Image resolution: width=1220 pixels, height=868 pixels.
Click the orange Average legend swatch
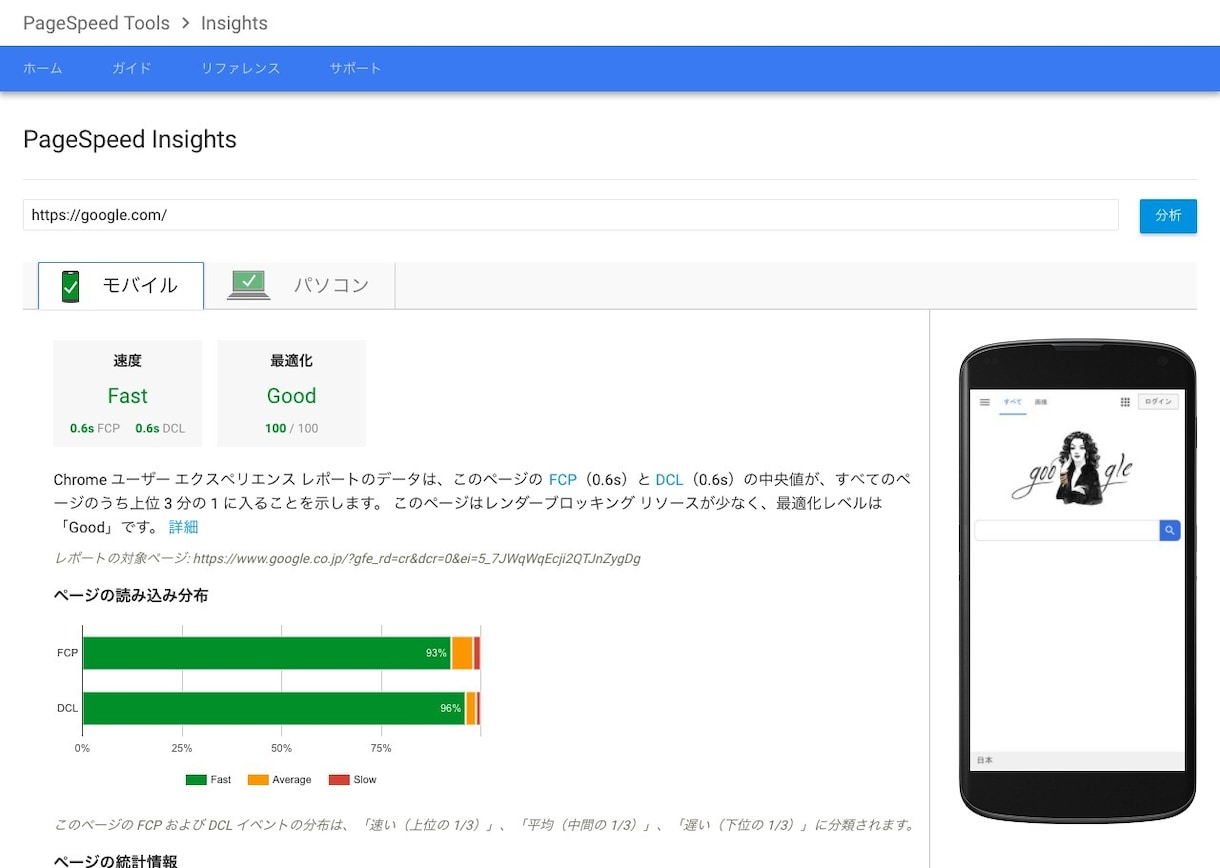(x=258, y=780)
